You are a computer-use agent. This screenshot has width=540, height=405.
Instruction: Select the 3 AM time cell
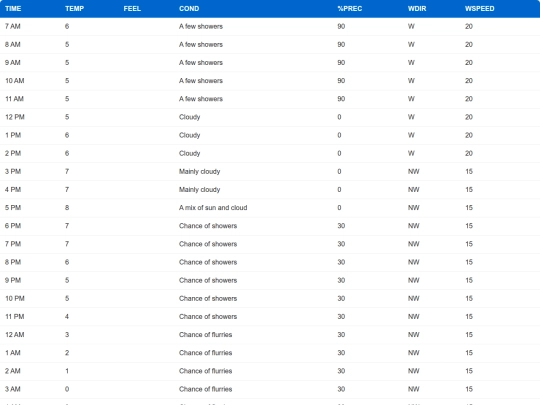13,389
